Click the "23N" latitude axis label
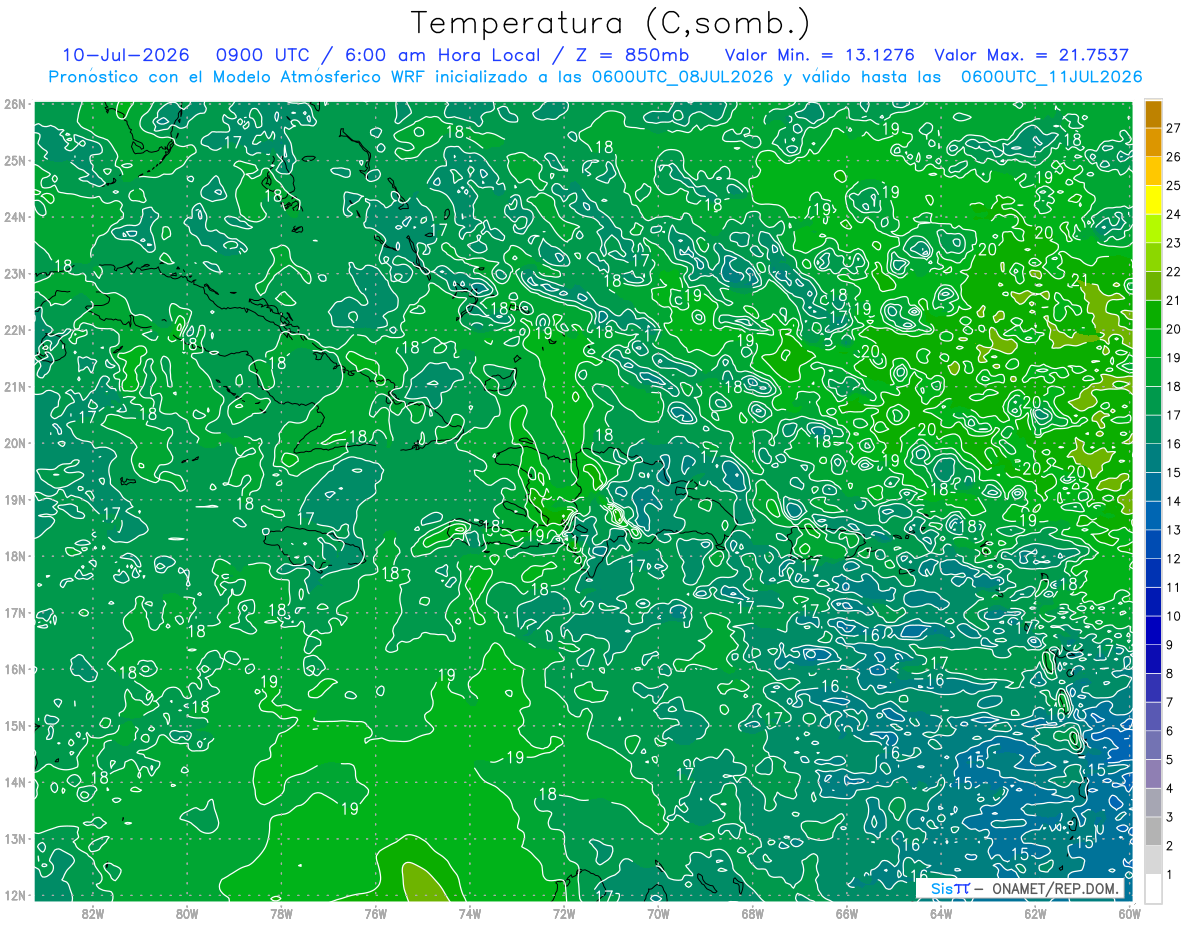The height and width of the screenshot is (927, 1200). 14,273
